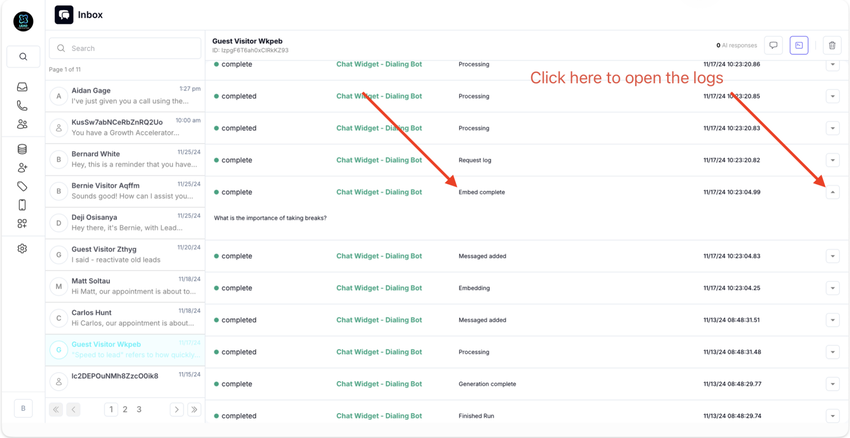850x438 pixels.
Task: Open the inbox tray icon in the sidebar
Action: click(22, 87)
